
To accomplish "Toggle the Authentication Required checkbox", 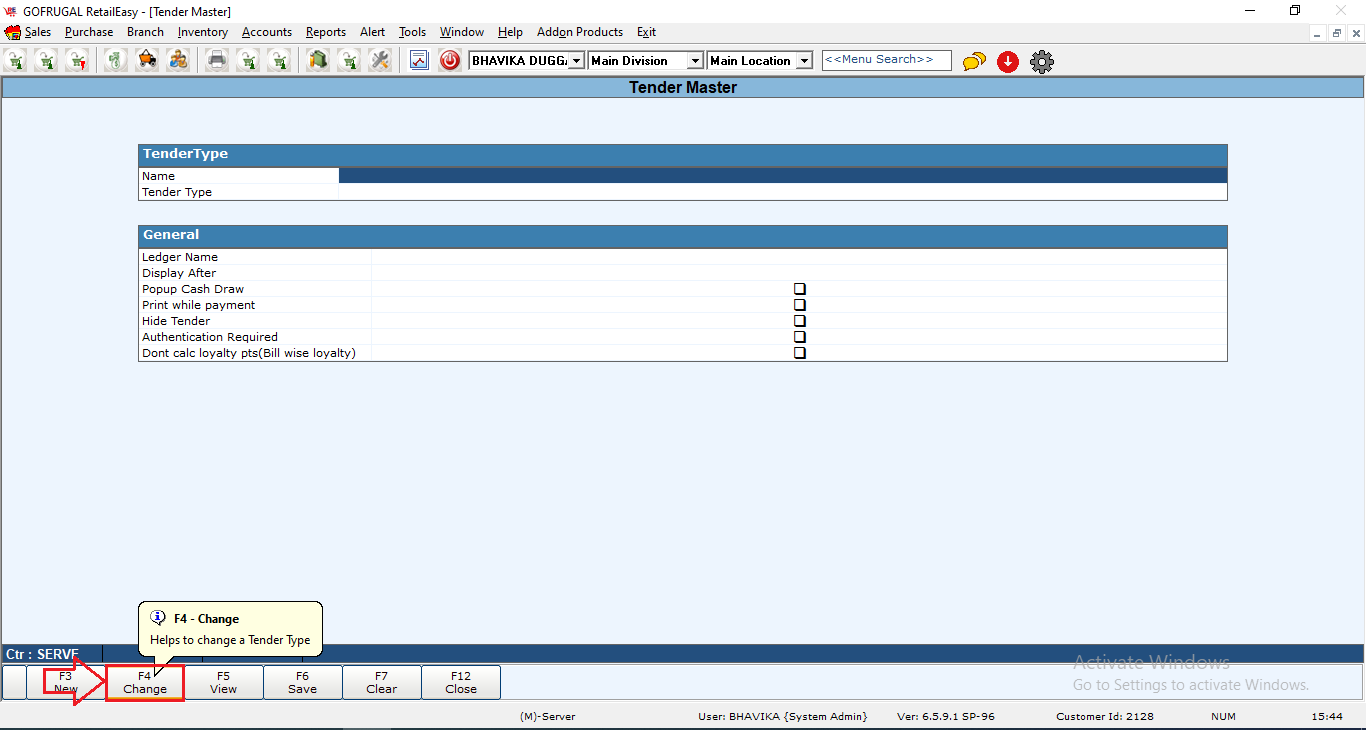I will point(800,337).
